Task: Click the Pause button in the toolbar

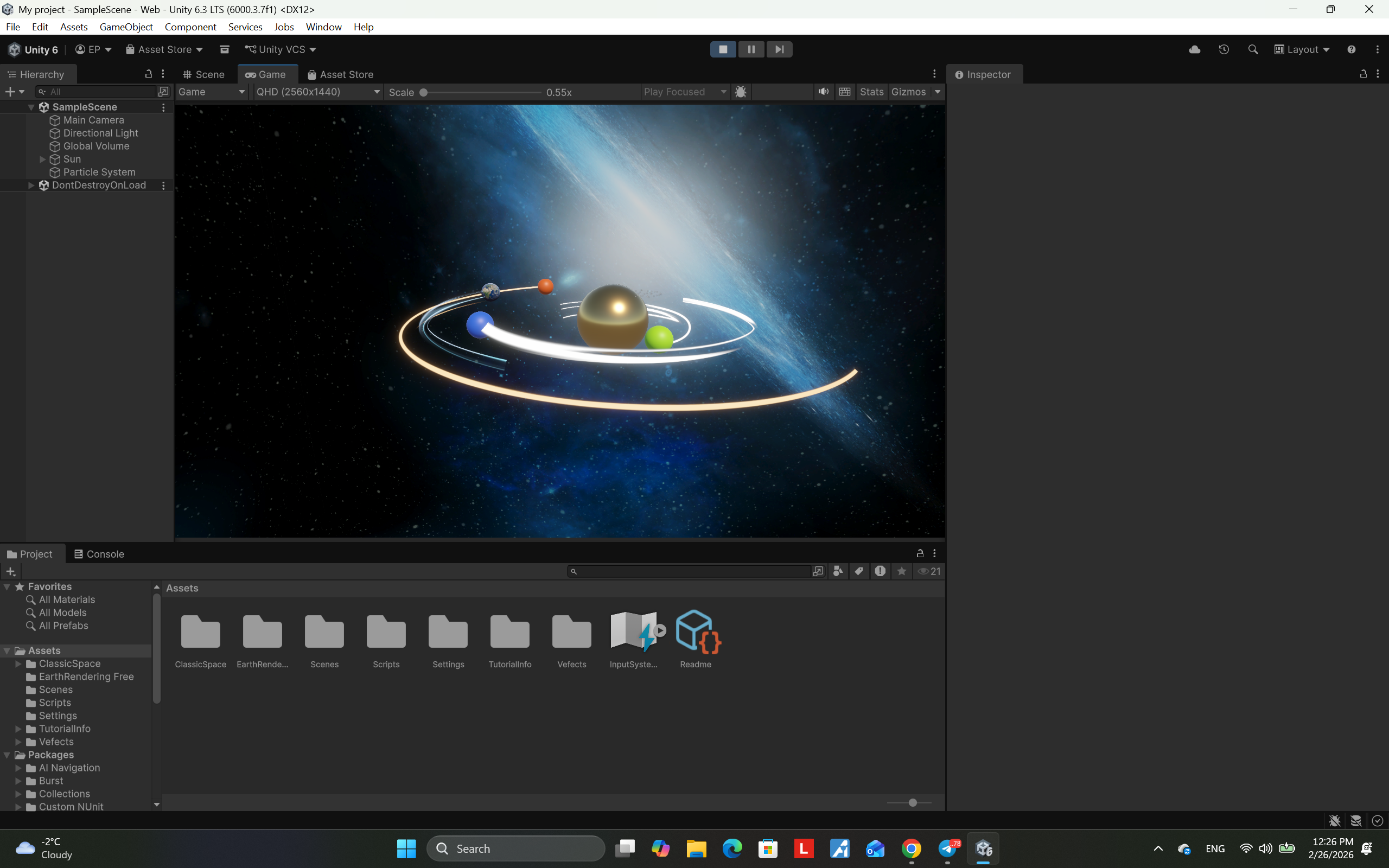Action: (751, 49)
